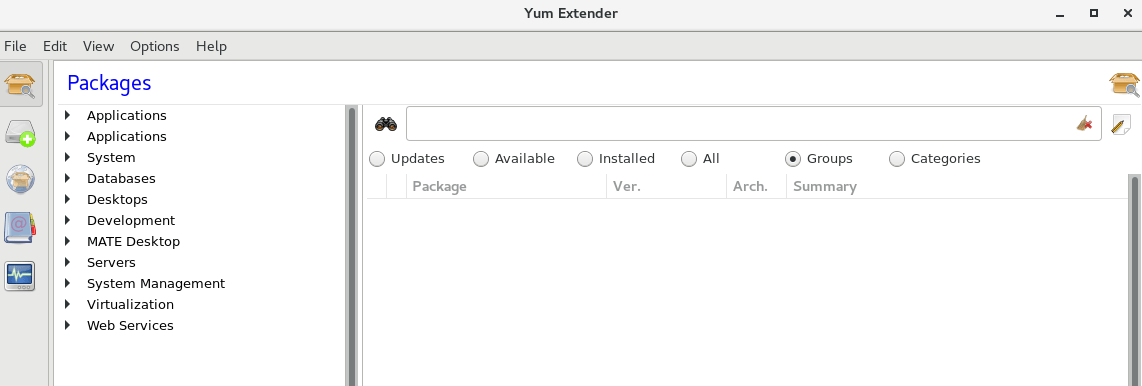Clear the search field with broom icon
The image size is (1142, 386).
(x=1084, y=124)
